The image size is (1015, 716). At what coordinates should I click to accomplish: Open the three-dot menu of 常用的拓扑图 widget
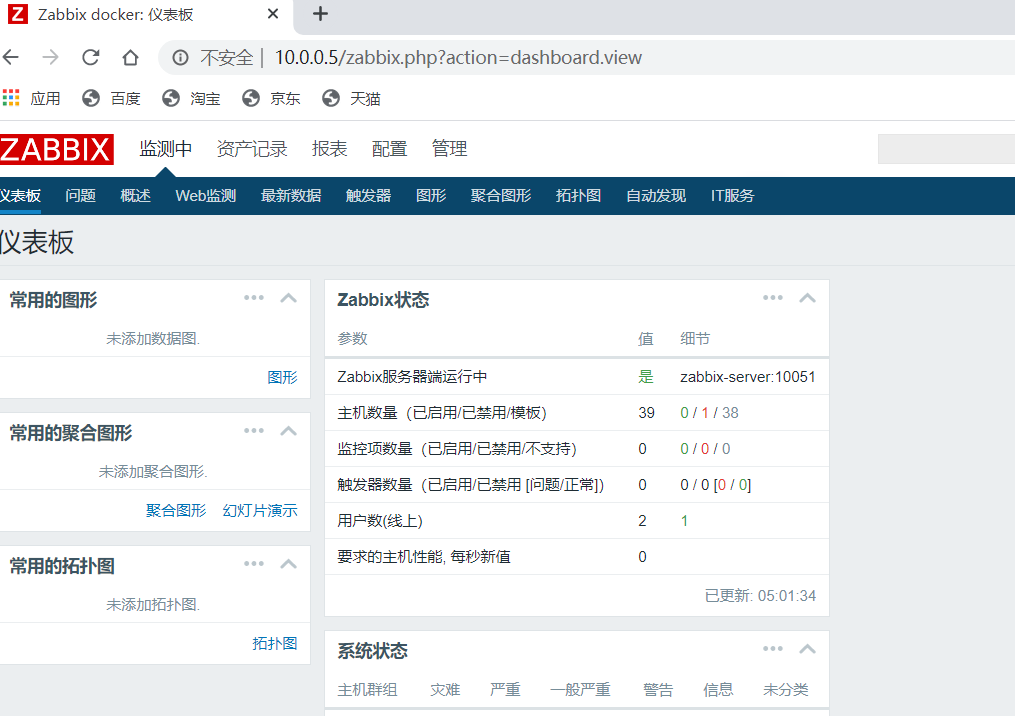254,564
